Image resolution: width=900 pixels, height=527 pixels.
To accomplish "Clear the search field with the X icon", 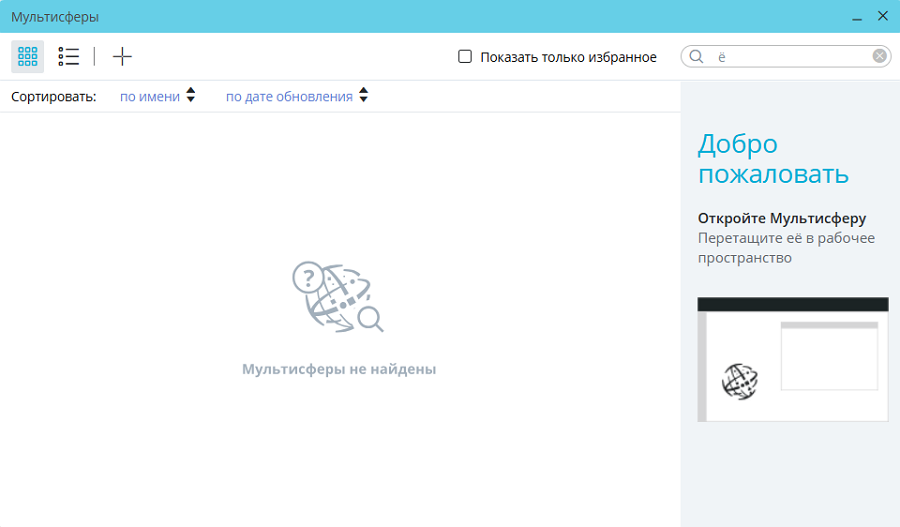I will point(879,56).
